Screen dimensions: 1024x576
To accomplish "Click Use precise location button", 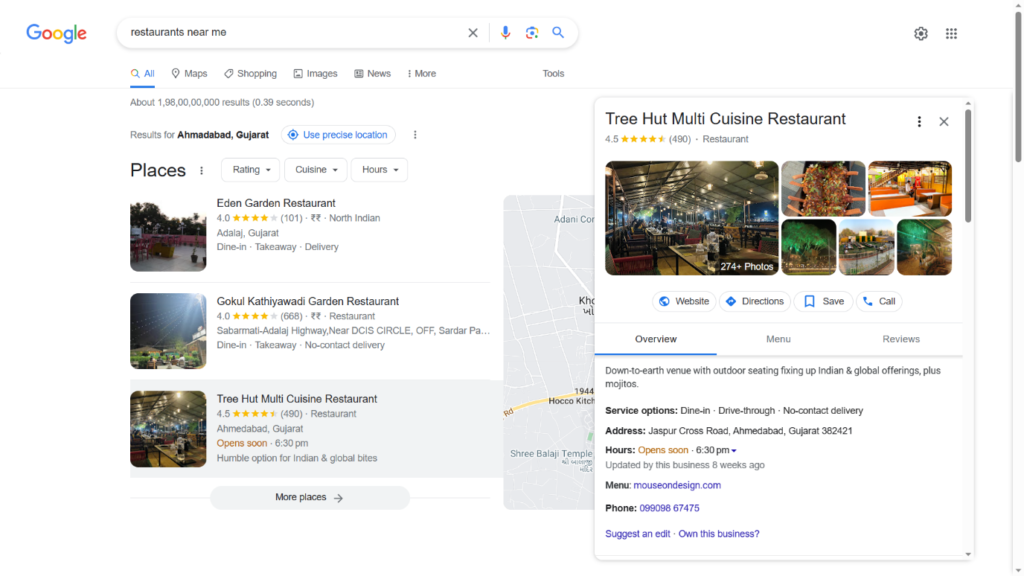I will click(x=338, y=135).
